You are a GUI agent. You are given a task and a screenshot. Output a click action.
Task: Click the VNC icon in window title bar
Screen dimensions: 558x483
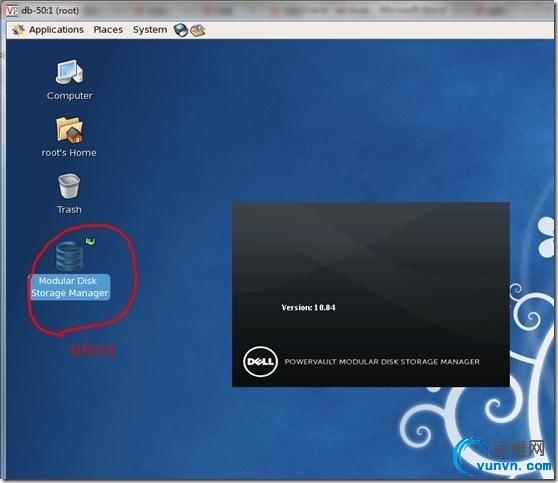pyautogui.click(x=12, y=10)
